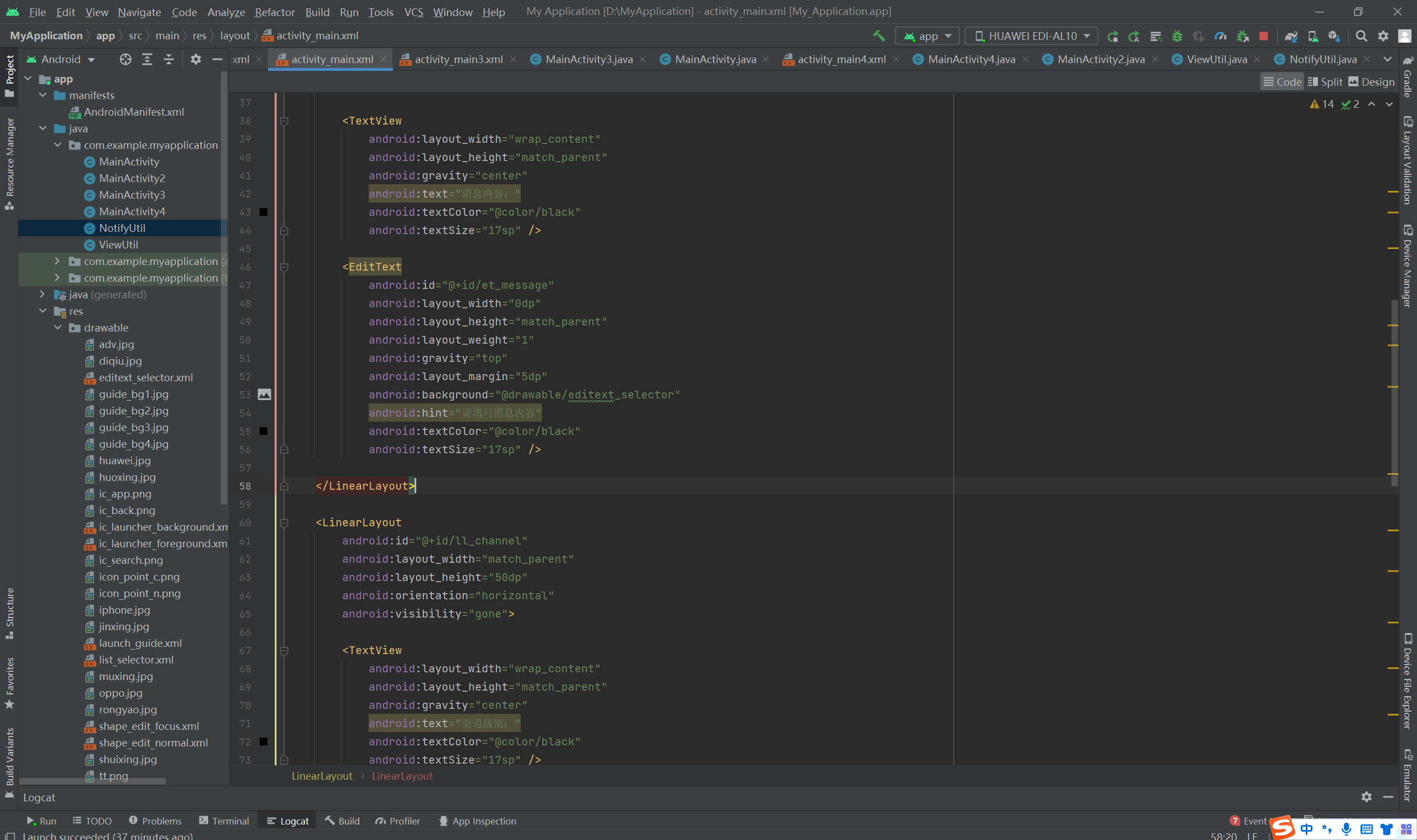Open the HUAWEI EDI-AL10 device dropdown
This screenshot has height=840, width=1417.
pyautogui.click(x=1032, y=36)
